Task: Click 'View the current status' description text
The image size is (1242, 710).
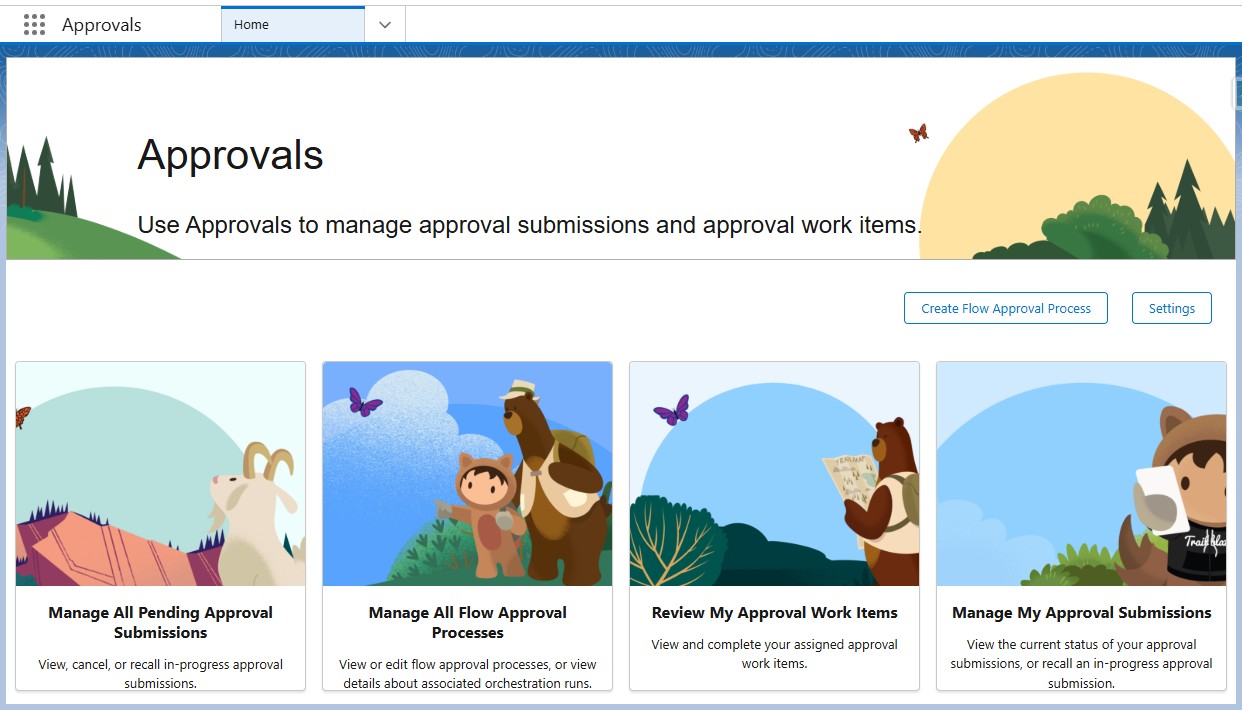Action: (1081, 664)
